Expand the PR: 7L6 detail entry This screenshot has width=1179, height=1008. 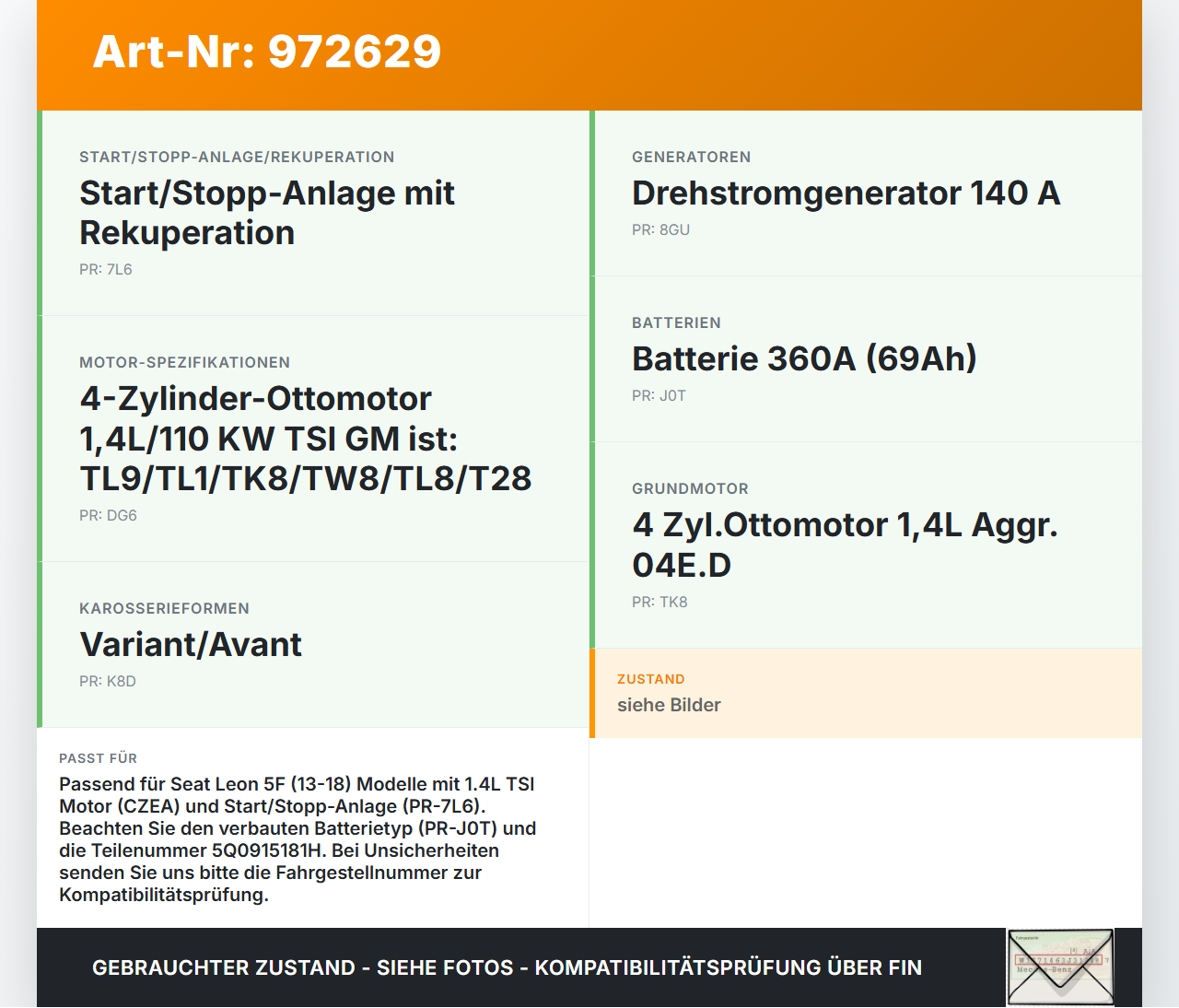point(106,269)
